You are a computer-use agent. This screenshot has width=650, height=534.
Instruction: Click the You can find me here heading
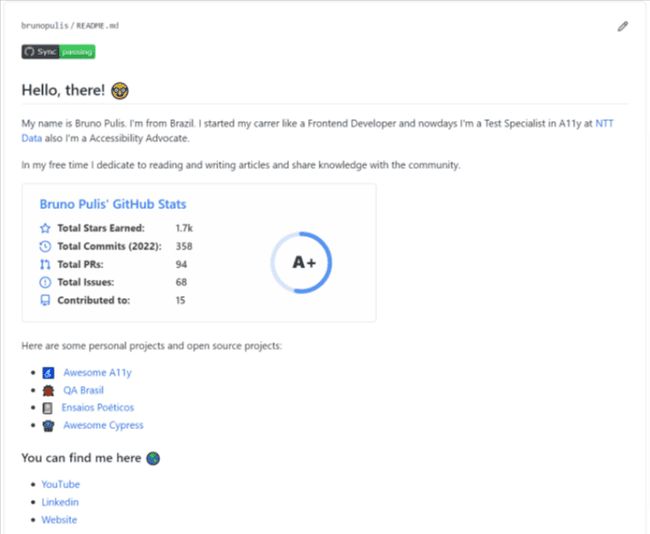(81, 458)
